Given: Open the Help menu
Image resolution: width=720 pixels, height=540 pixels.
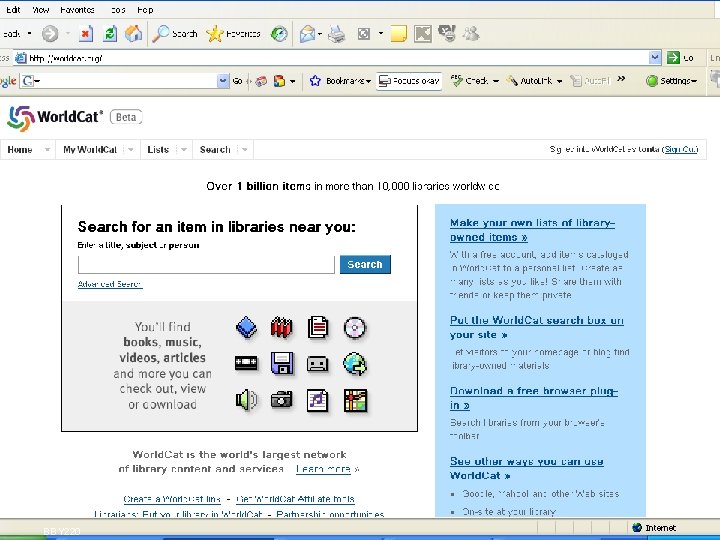Looking at the screenshot, I should click(x=145, y=10).
